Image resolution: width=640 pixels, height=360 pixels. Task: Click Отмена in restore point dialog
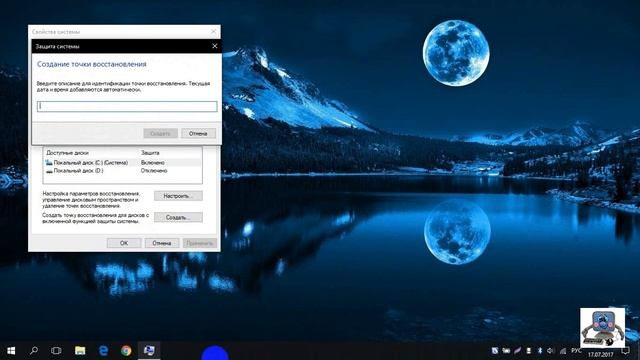tap(198, 133)
